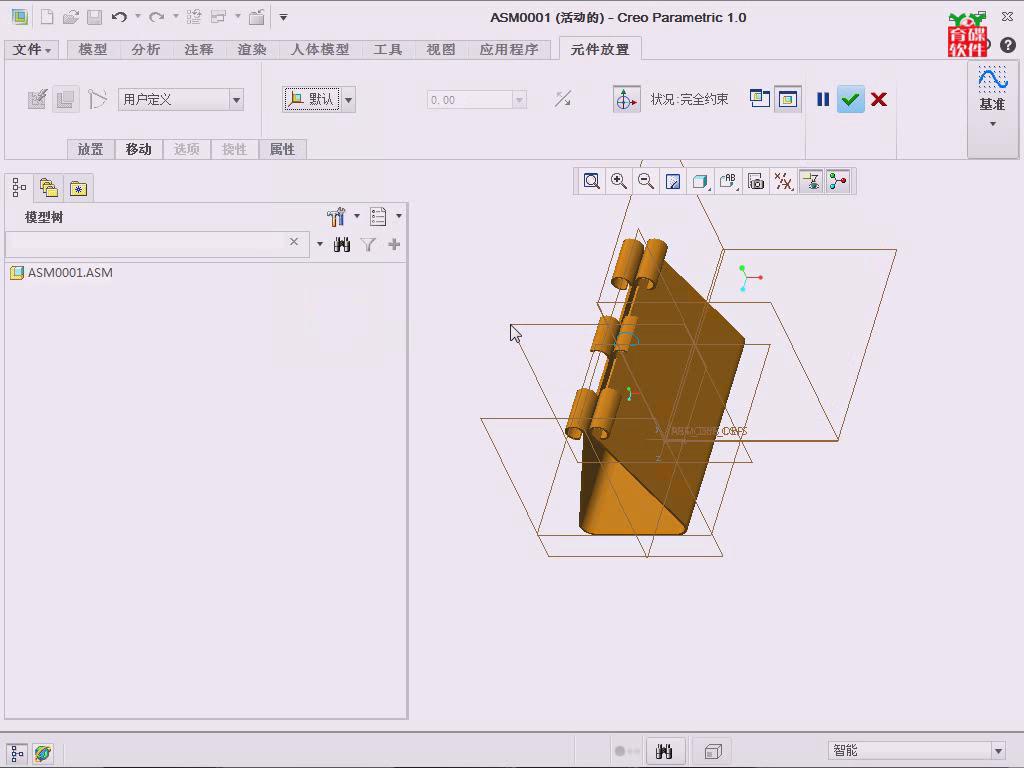Open the 默认 constraint type dropdown arrow
1024x768 pixels.
click(x=349, y=100)
